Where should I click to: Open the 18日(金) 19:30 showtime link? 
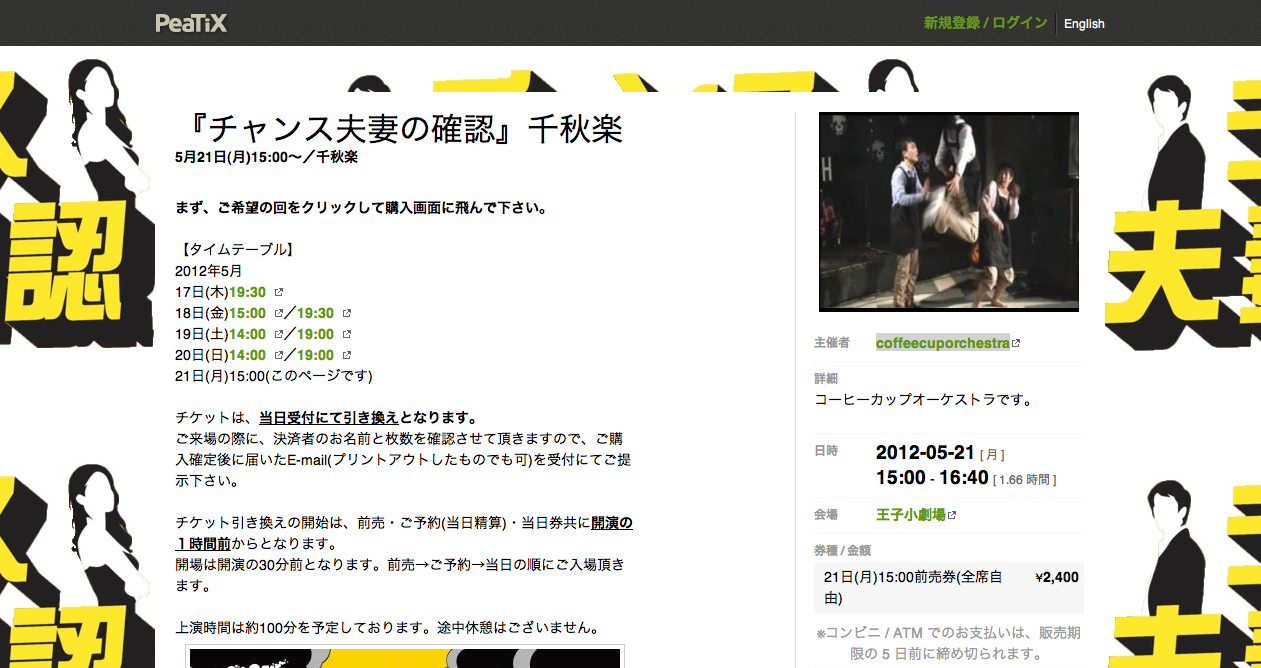point(315,313)
